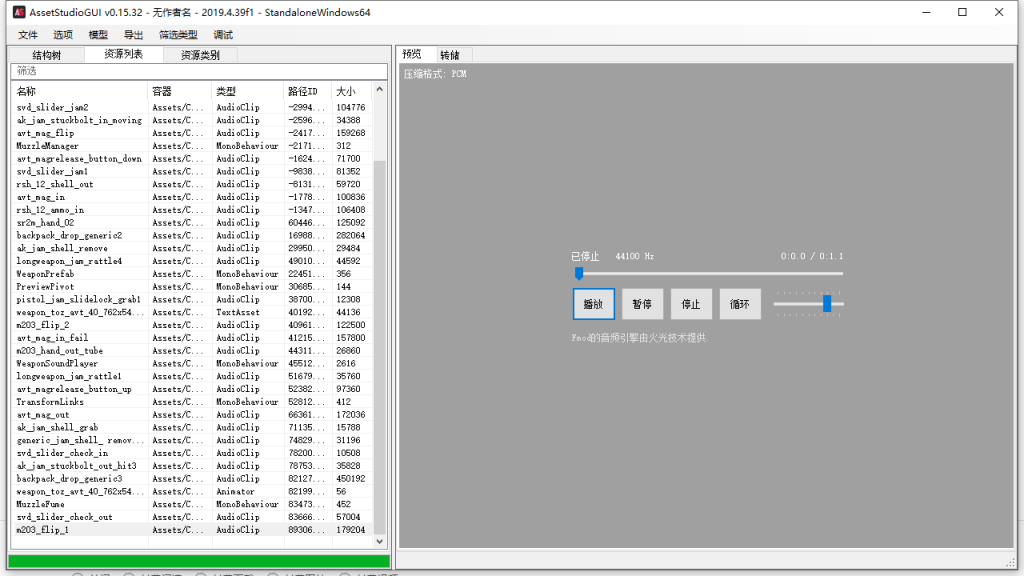This screenshot has width=1024, height=576.
Task: Click the volume slider handle
Action: point(827,304)
